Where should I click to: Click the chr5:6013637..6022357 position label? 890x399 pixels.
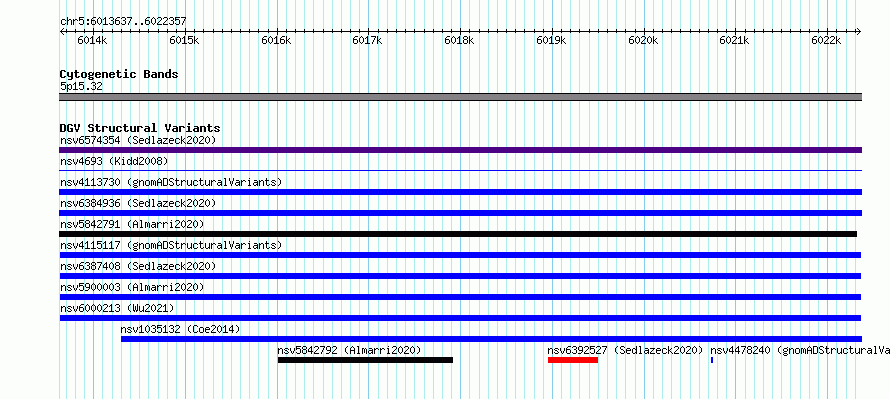click(x=123, y=22)
